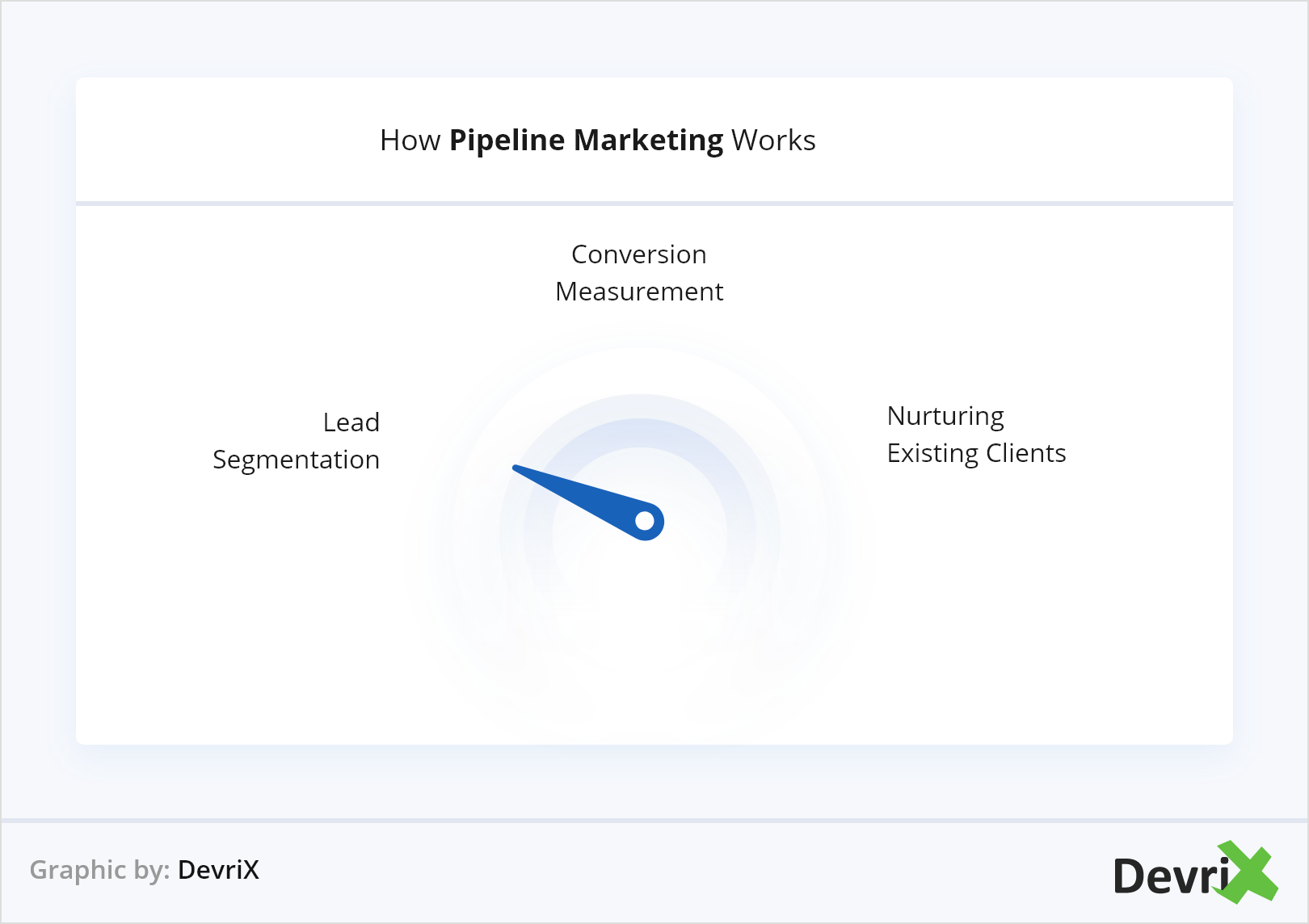Image resolution: width=1309 pixels, height=924 pixels.
Task: Click the DevriX credit name in footer
Action: point(218,870)
